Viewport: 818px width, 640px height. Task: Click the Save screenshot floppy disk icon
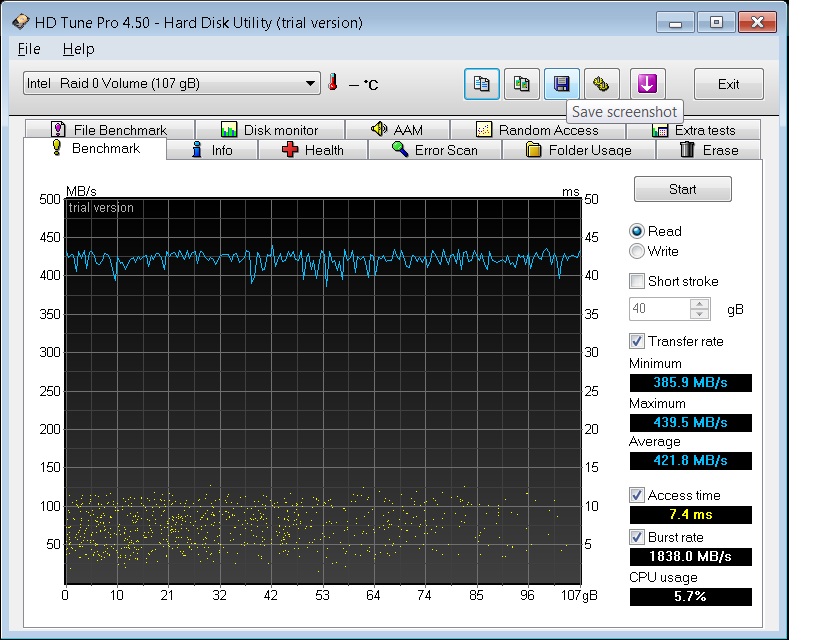point(561,84)
